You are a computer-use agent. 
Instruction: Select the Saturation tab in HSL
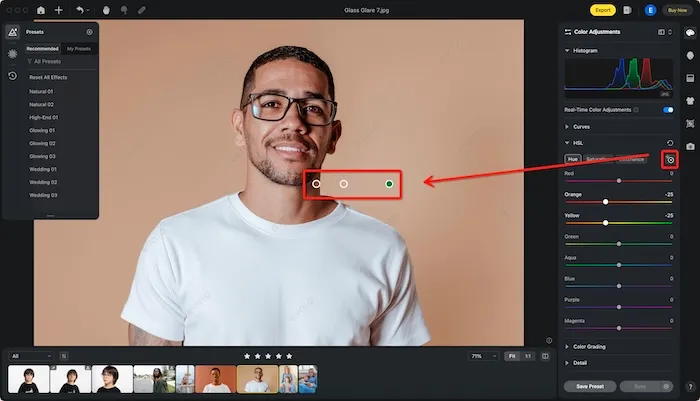tap(598, 159)
